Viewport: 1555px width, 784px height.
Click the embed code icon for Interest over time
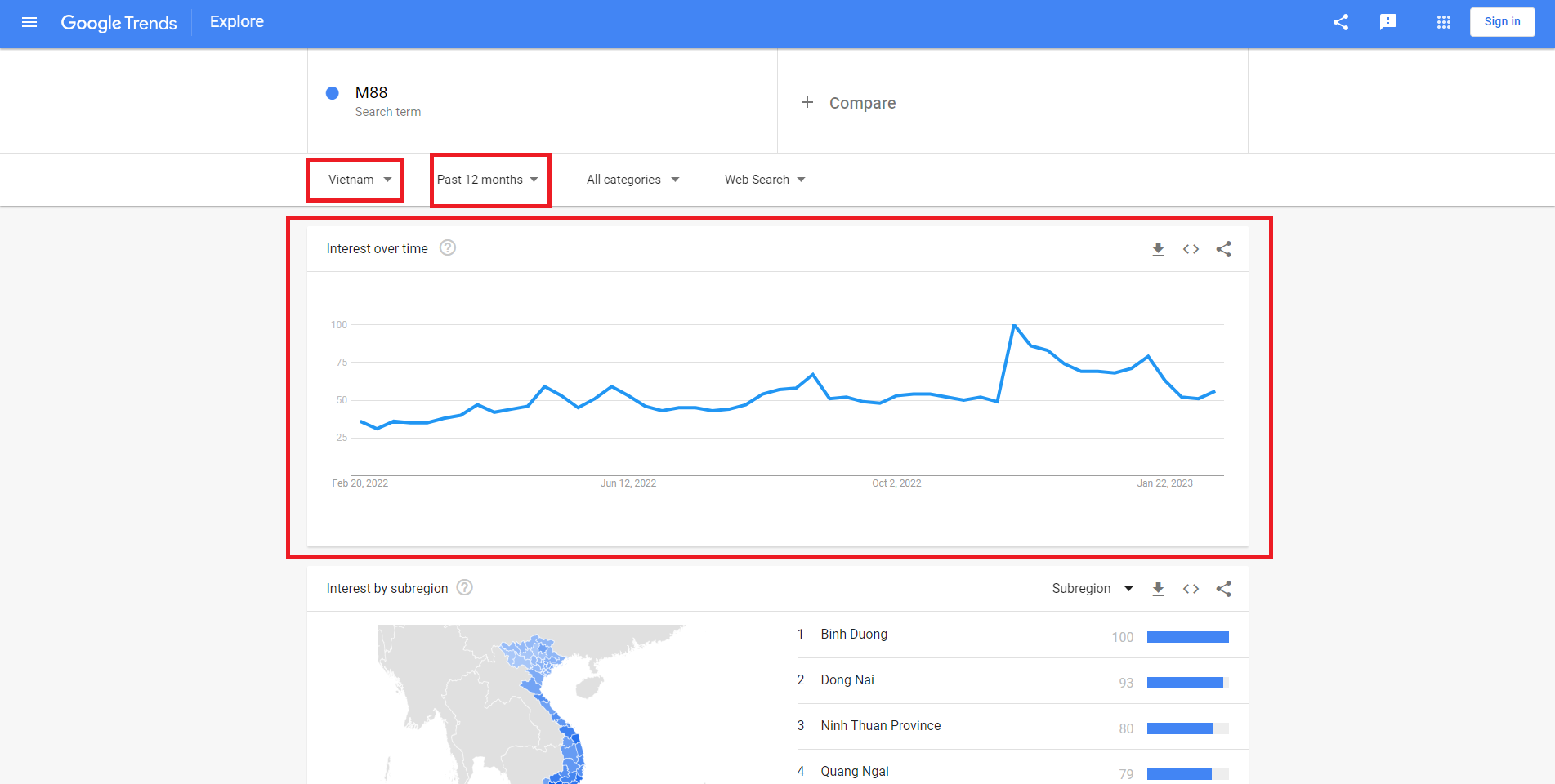point(1191,249)
